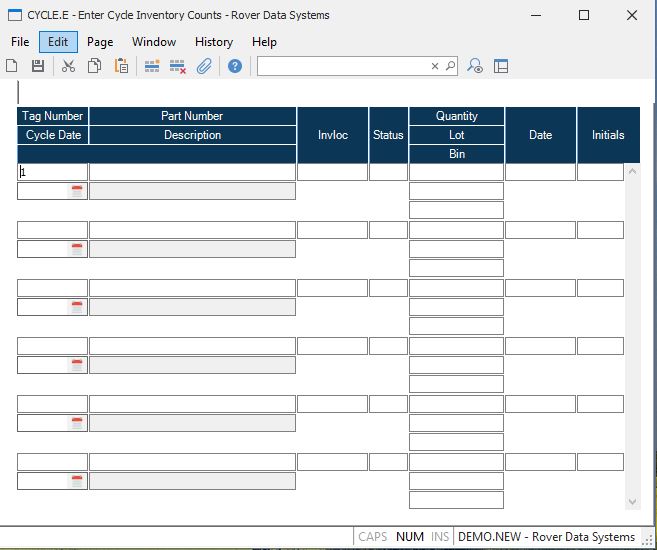Click the layout panel icon at toolbar end
The height and width of the screenshot is (550, 657).
[501, 66]
